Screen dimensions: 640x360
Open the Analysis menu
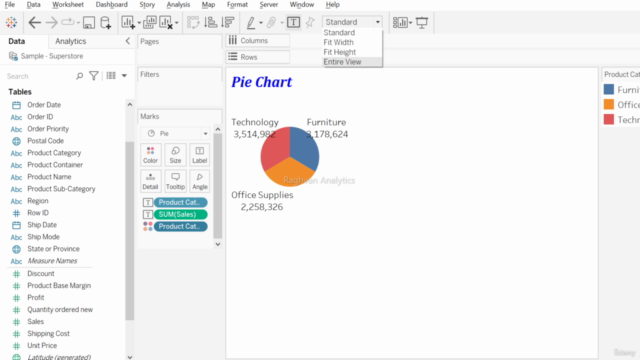click(178, 4)
